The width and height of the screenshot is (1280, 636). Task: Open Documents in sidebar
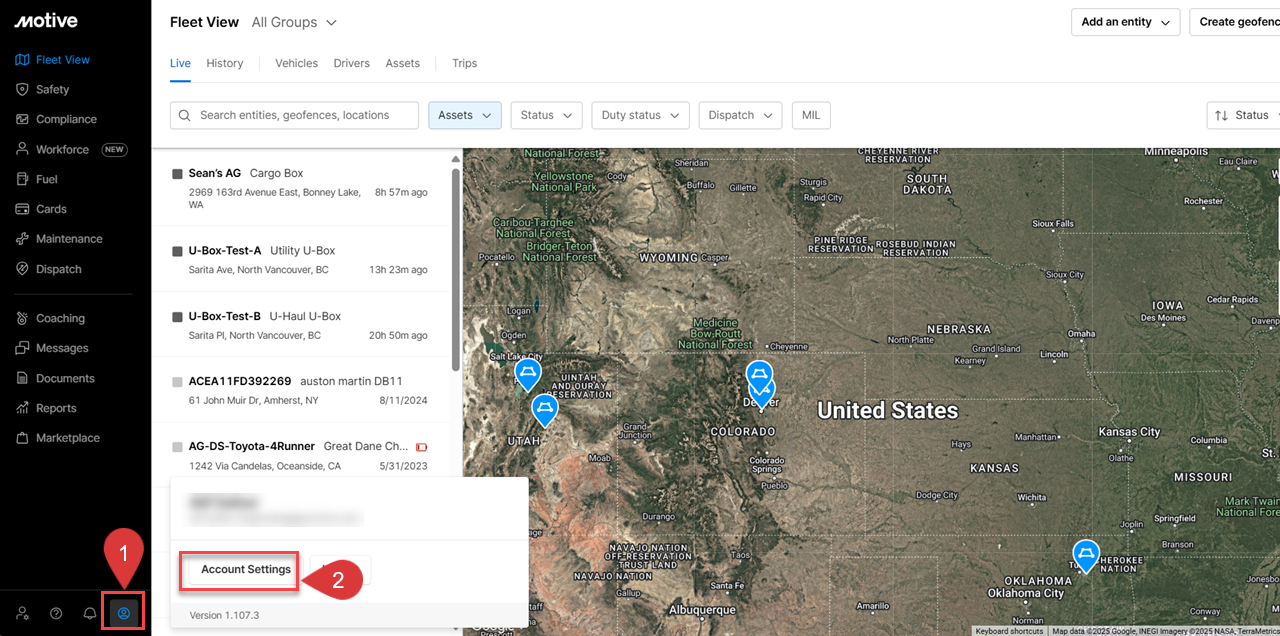(65, 378)
